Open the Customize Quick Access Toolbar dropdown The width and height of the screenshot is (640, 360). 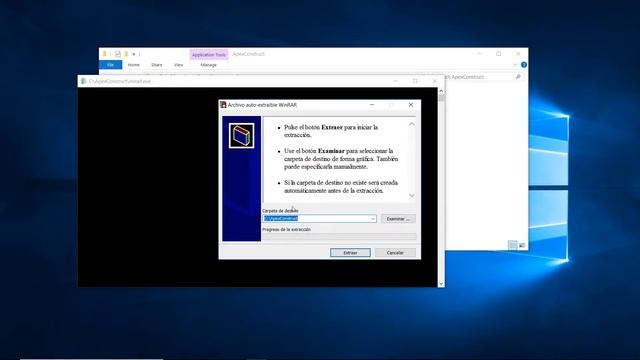pyautogui.click(x=134, y=54)
